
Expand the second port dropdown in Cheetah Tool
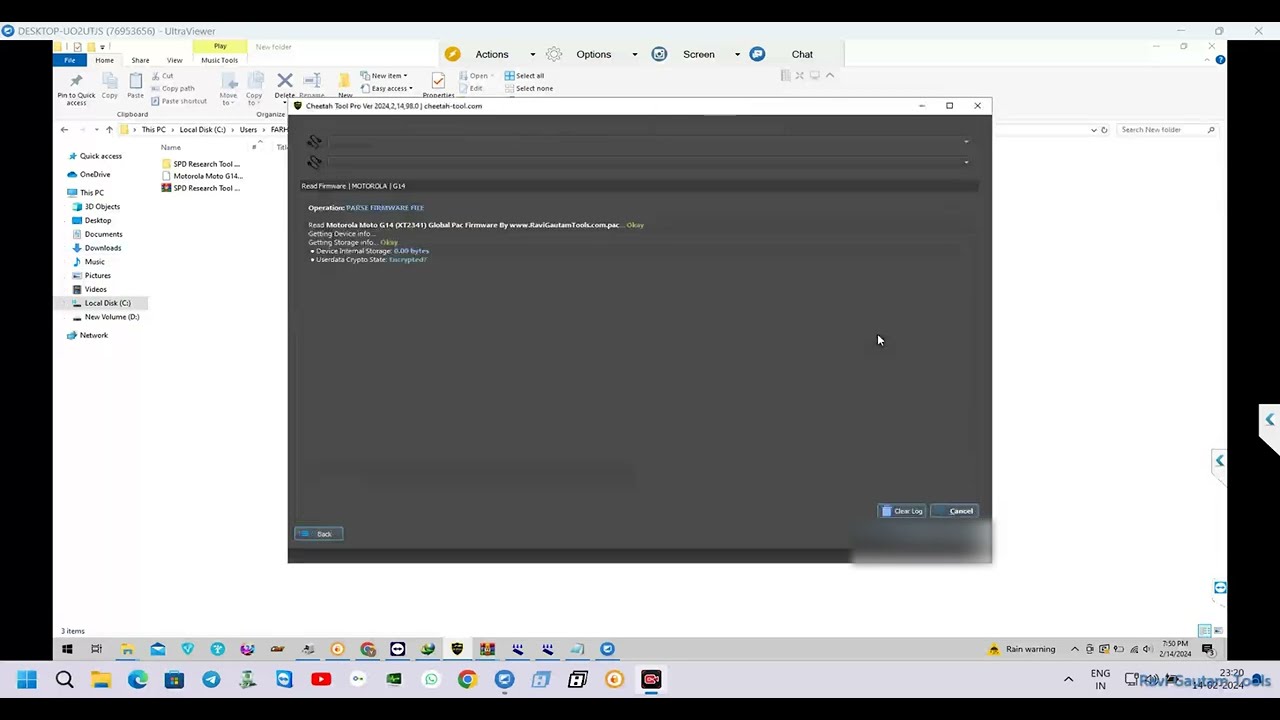click(x=966, y=162)
